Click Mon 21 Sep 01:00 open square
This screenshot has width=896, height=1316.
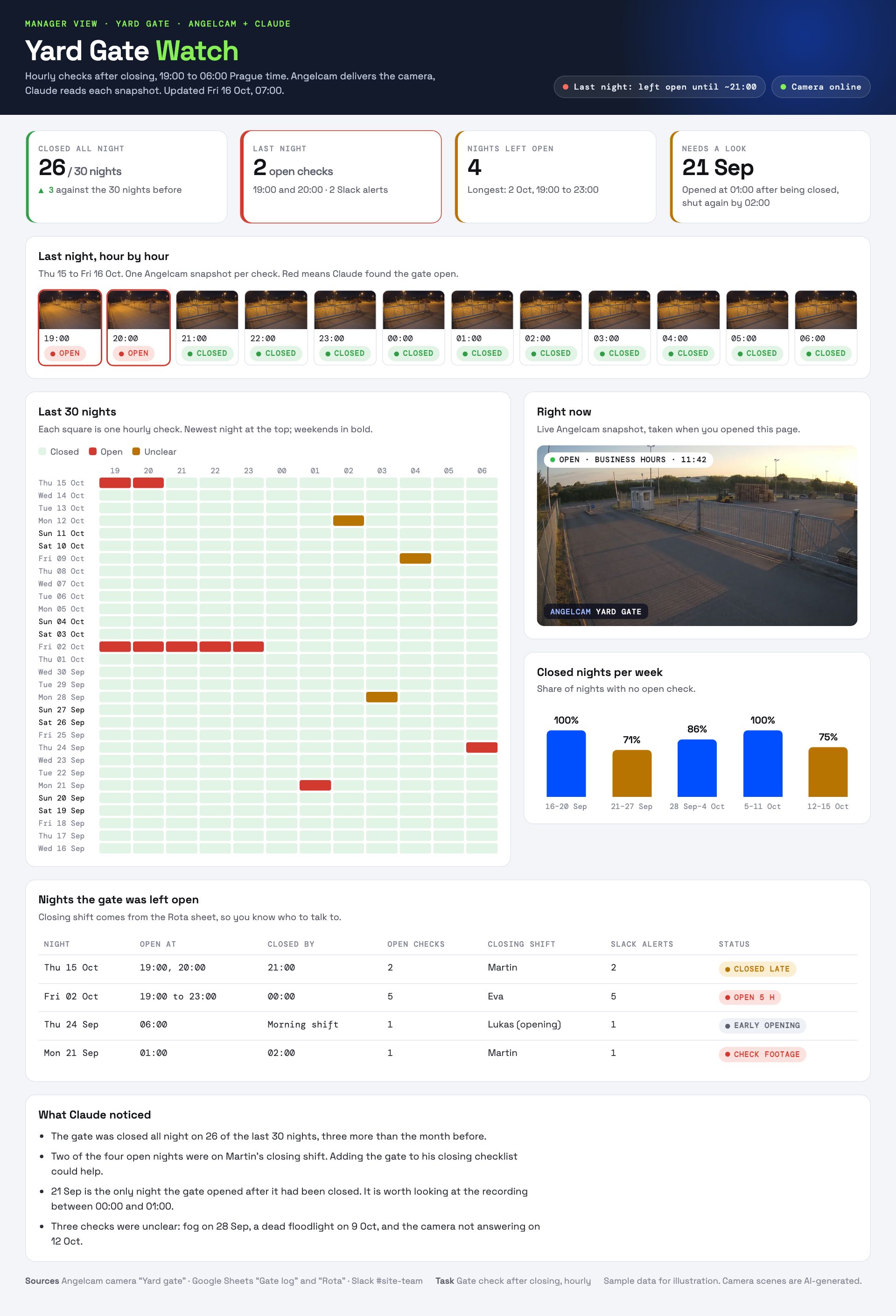pyautogui.click(x=315, y=785)
